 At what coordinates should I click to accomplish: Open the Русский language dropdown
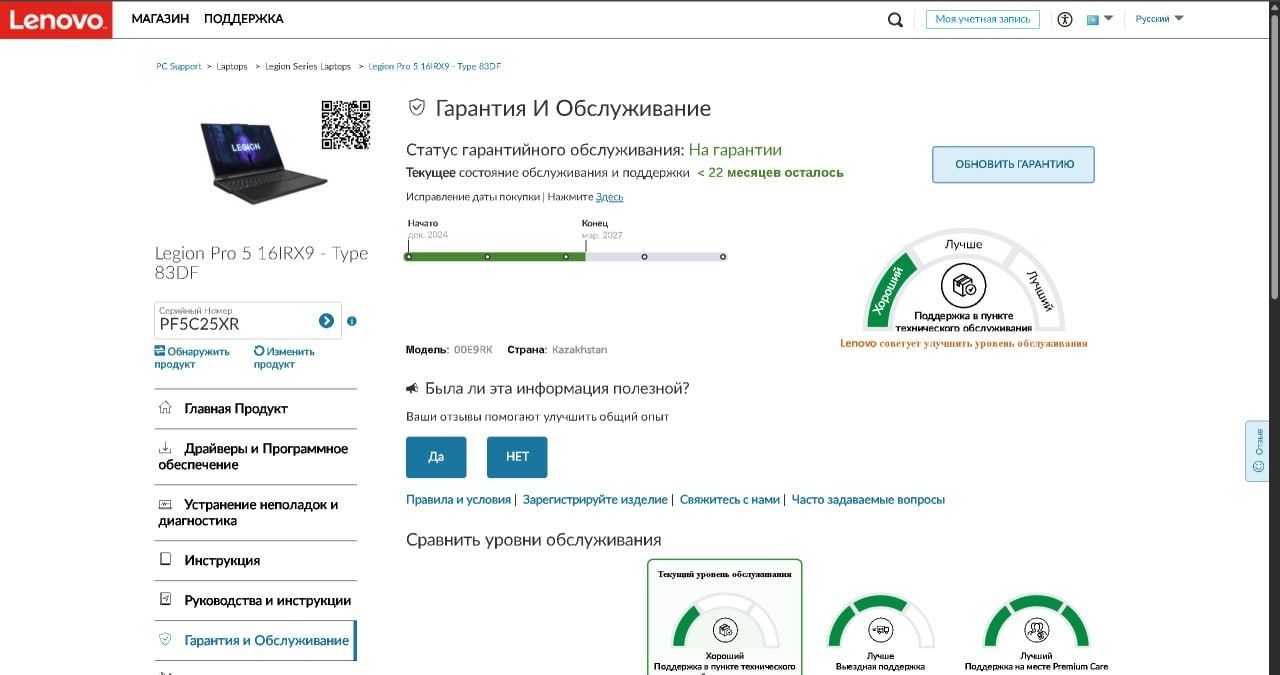click(x=1159, y=19)
